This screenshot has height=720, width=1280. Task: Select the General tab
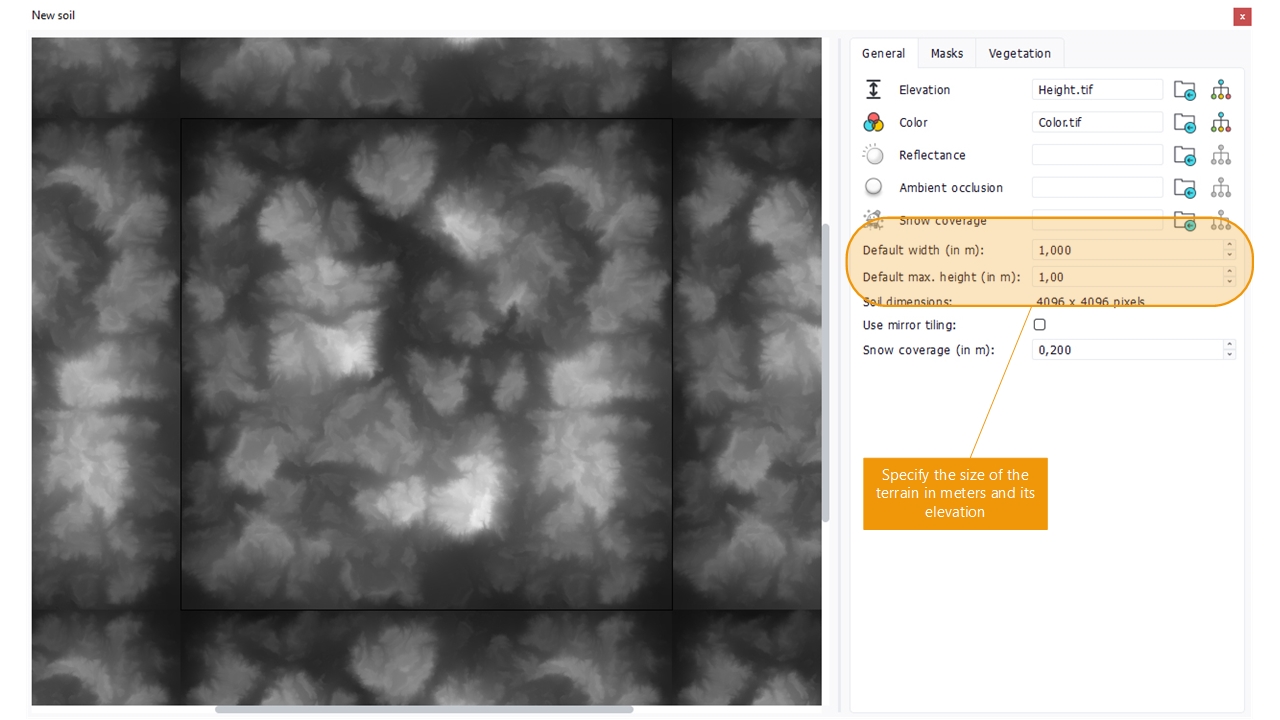tap(883, 54)
